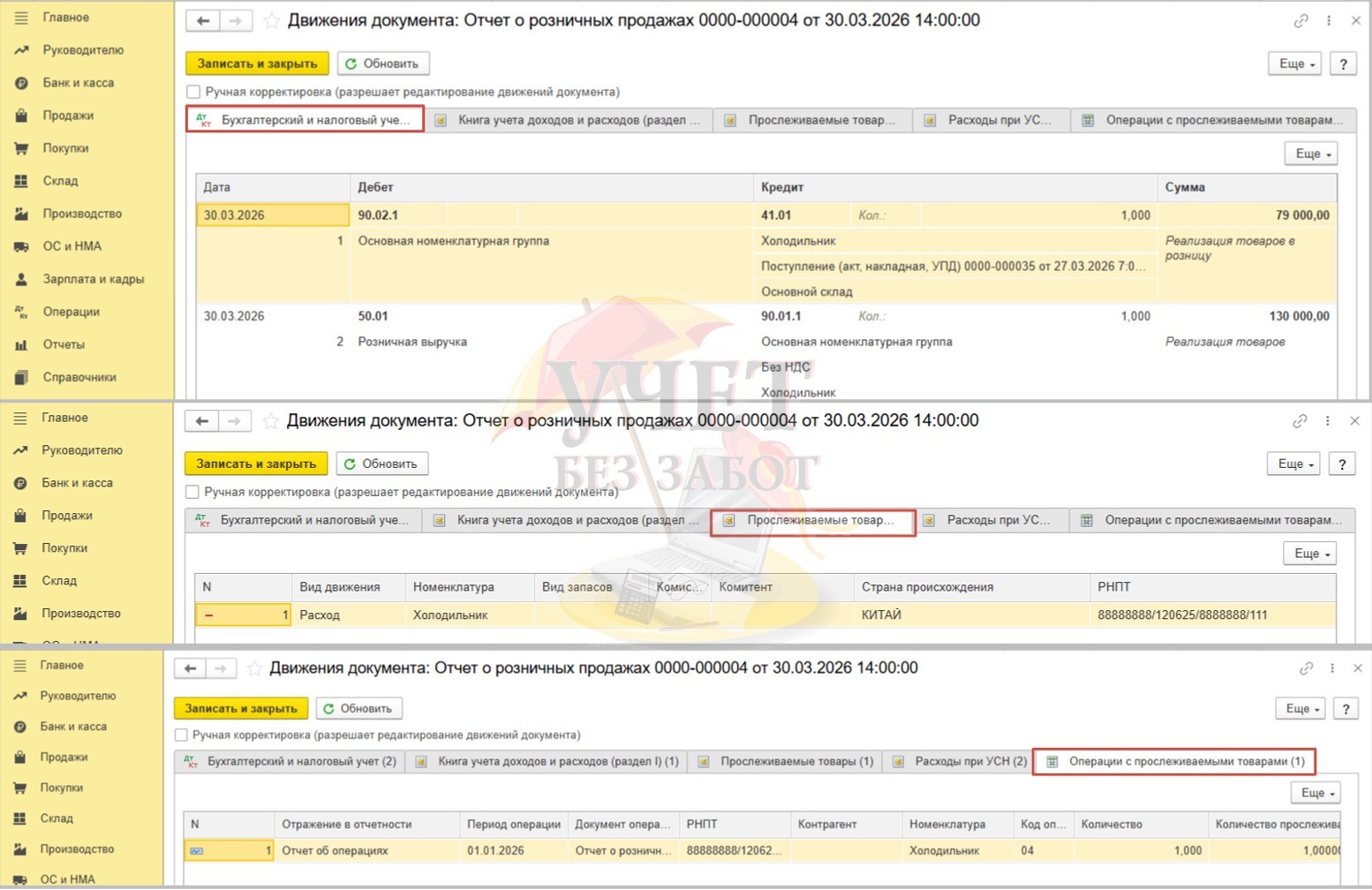Click the shopping cart Покупки icon in the top sidebar

(x=21, y=148)
